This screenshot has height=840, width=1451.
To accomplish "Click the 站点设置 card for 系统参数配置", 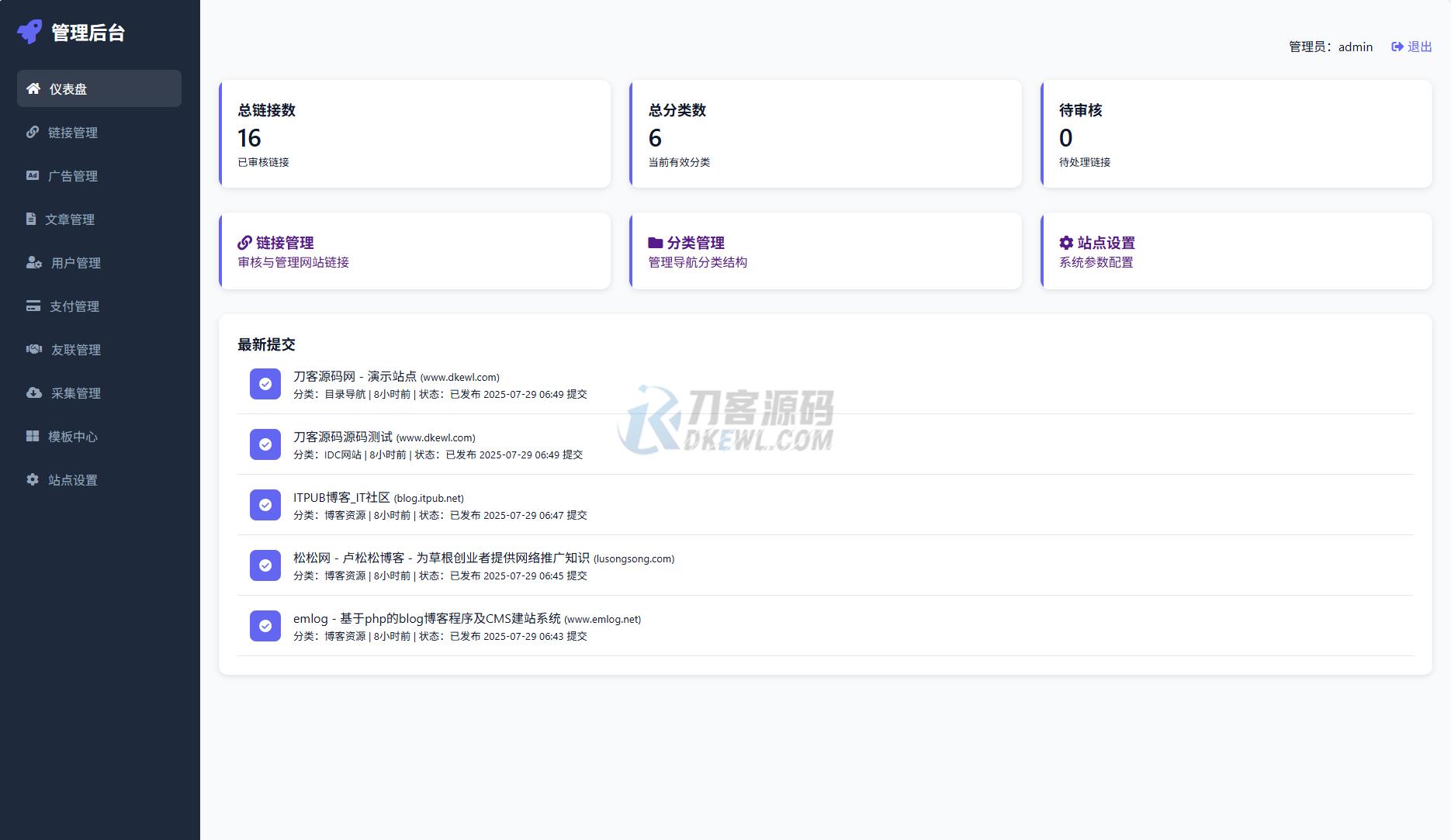I will (1237, 251).
